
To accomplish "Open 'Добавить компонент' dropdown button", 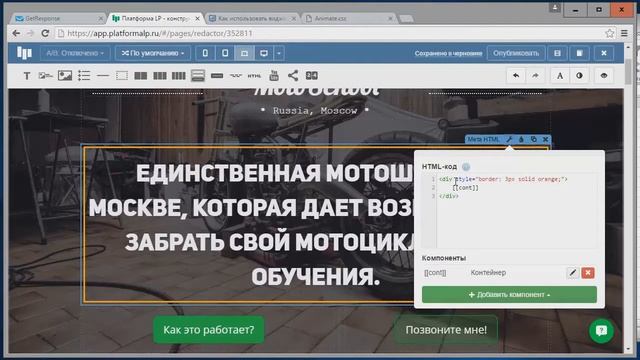I will click(509, 295).
